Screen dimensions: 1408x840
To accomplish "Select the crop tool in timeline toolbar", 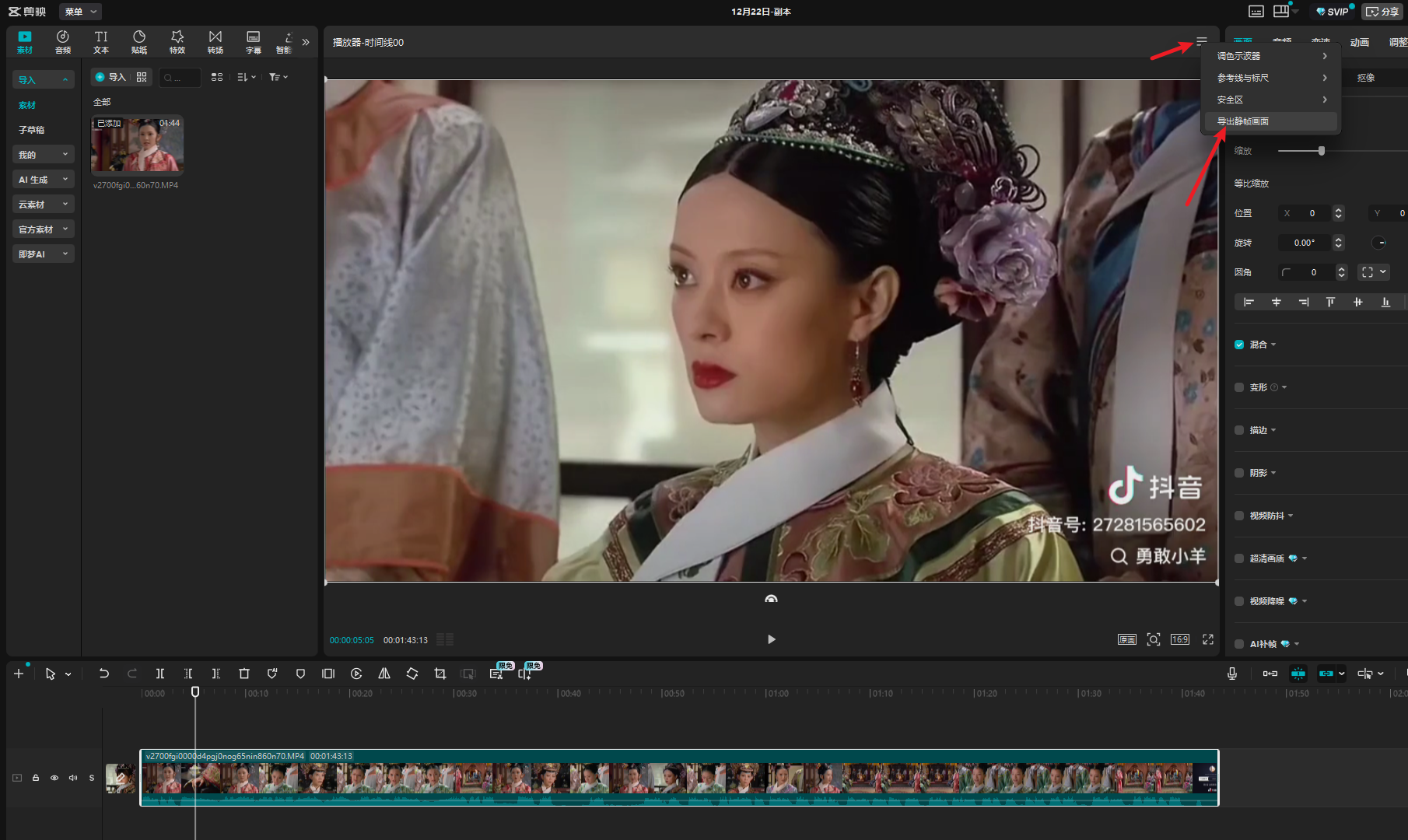I will point(440,674).
